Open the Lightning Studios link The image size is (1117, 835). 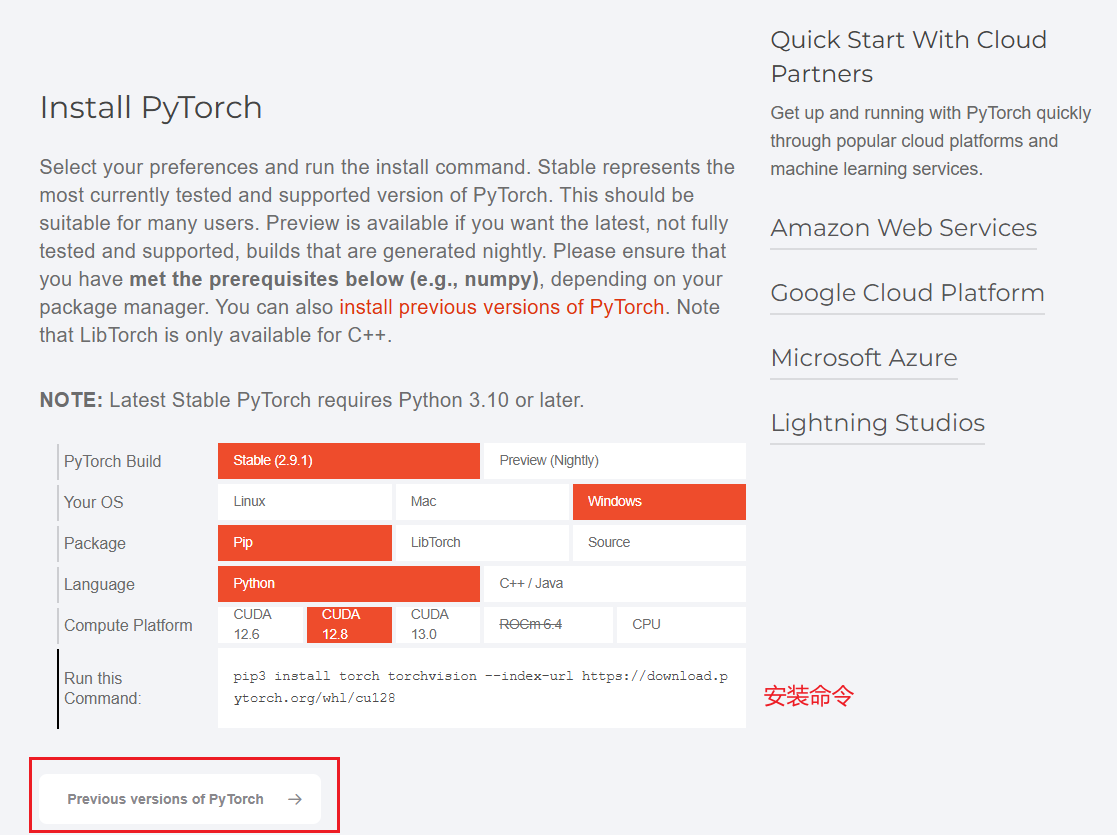point(878,423)
